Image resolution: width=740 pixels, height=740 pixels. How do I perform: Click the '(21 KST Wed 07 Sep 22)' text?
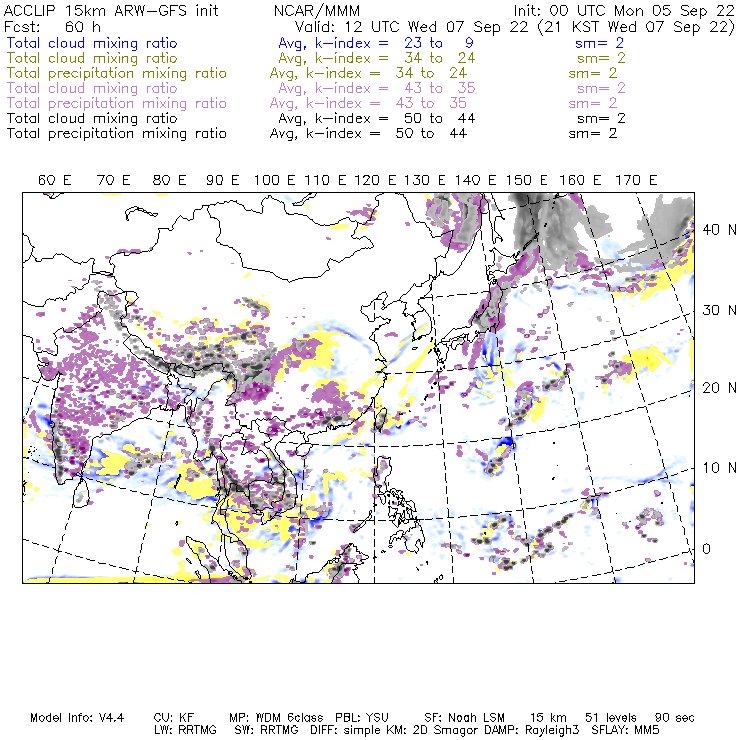point(636,27)
